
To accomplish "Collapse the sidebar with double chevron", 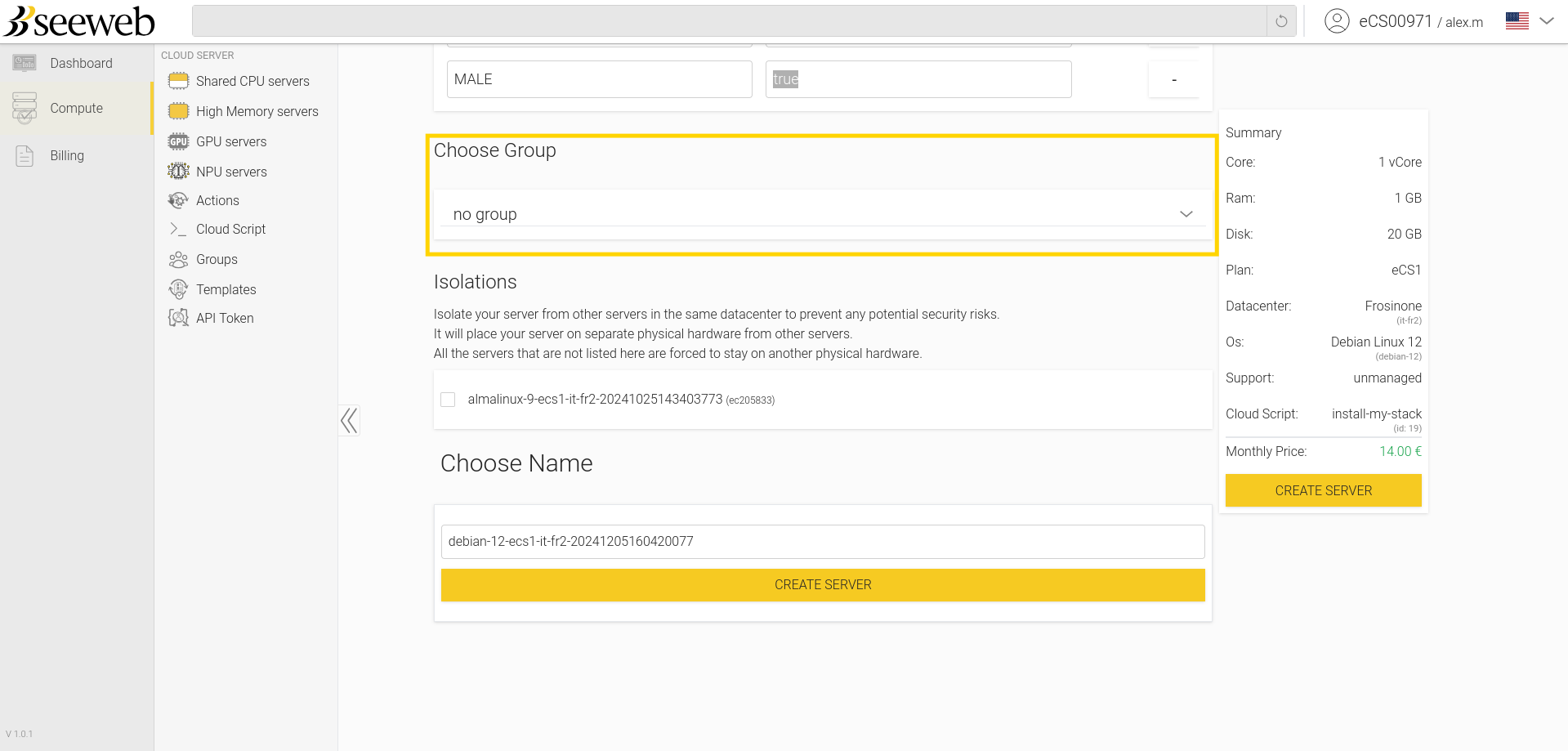I will tap(349, 421).
